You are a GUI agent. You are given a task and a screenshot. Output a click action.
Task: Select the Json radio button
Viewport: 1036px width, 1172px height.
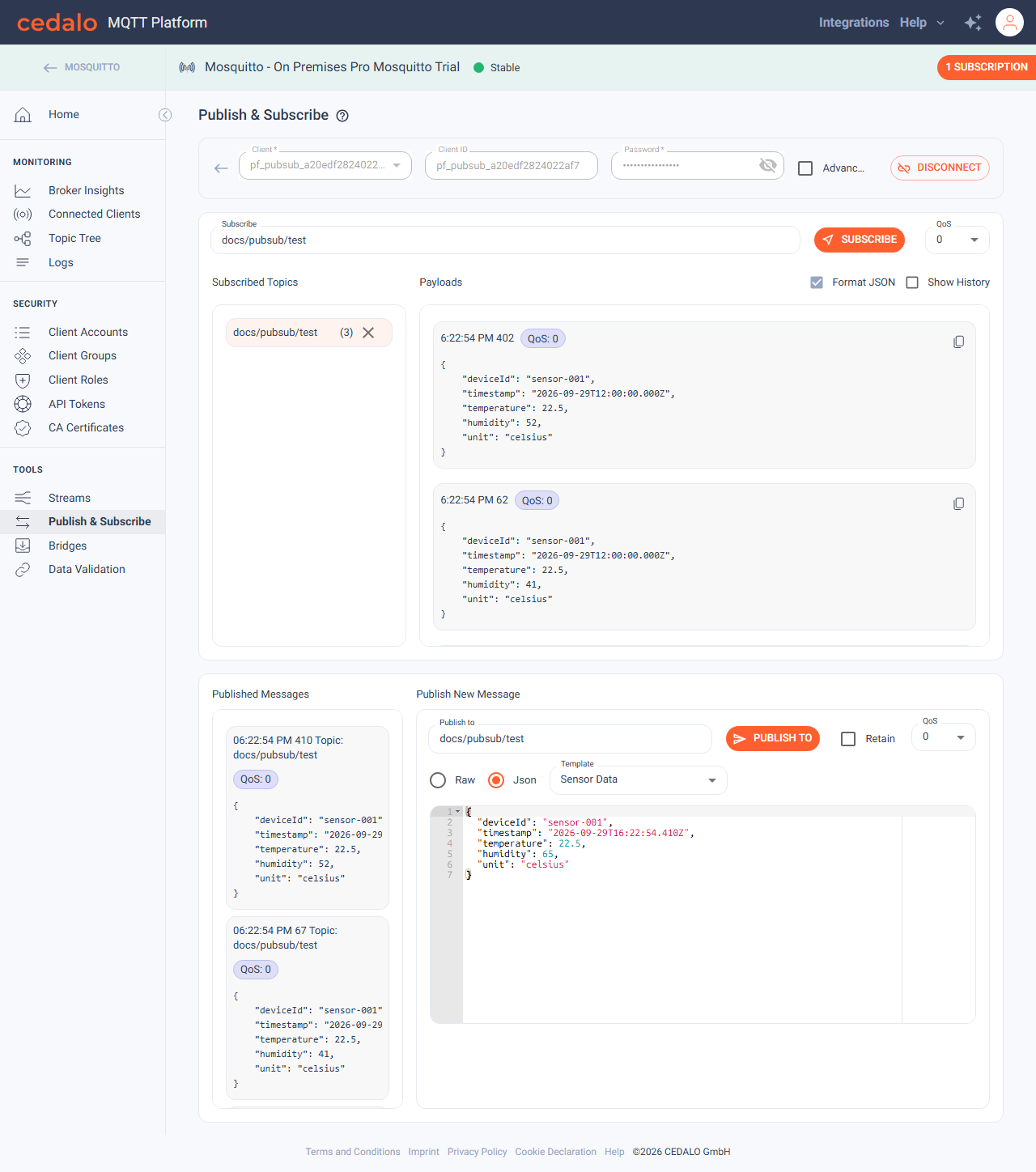pos(496,780)
